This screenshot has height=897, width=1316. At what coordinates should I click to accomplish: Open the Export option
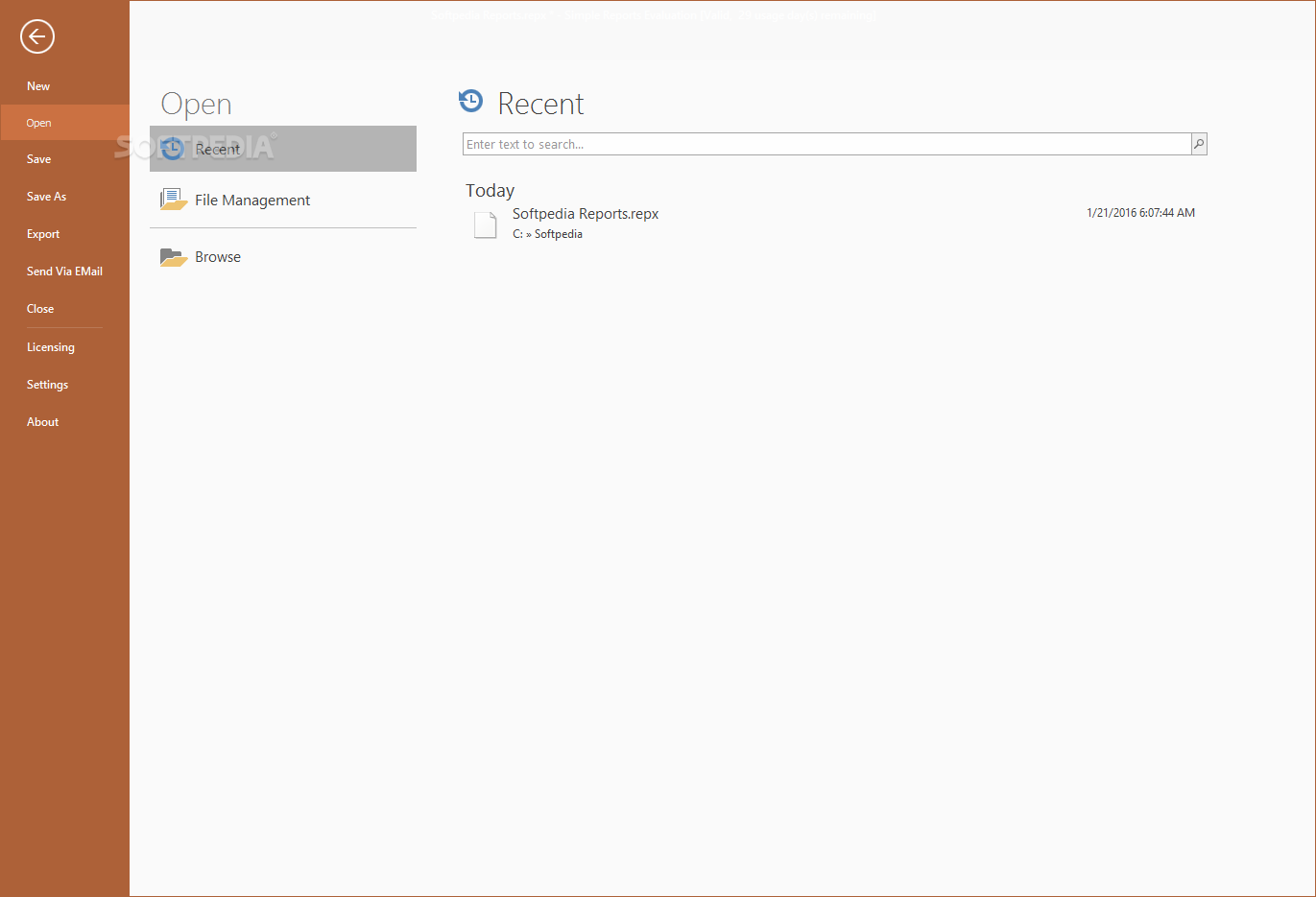coord(64,234)
